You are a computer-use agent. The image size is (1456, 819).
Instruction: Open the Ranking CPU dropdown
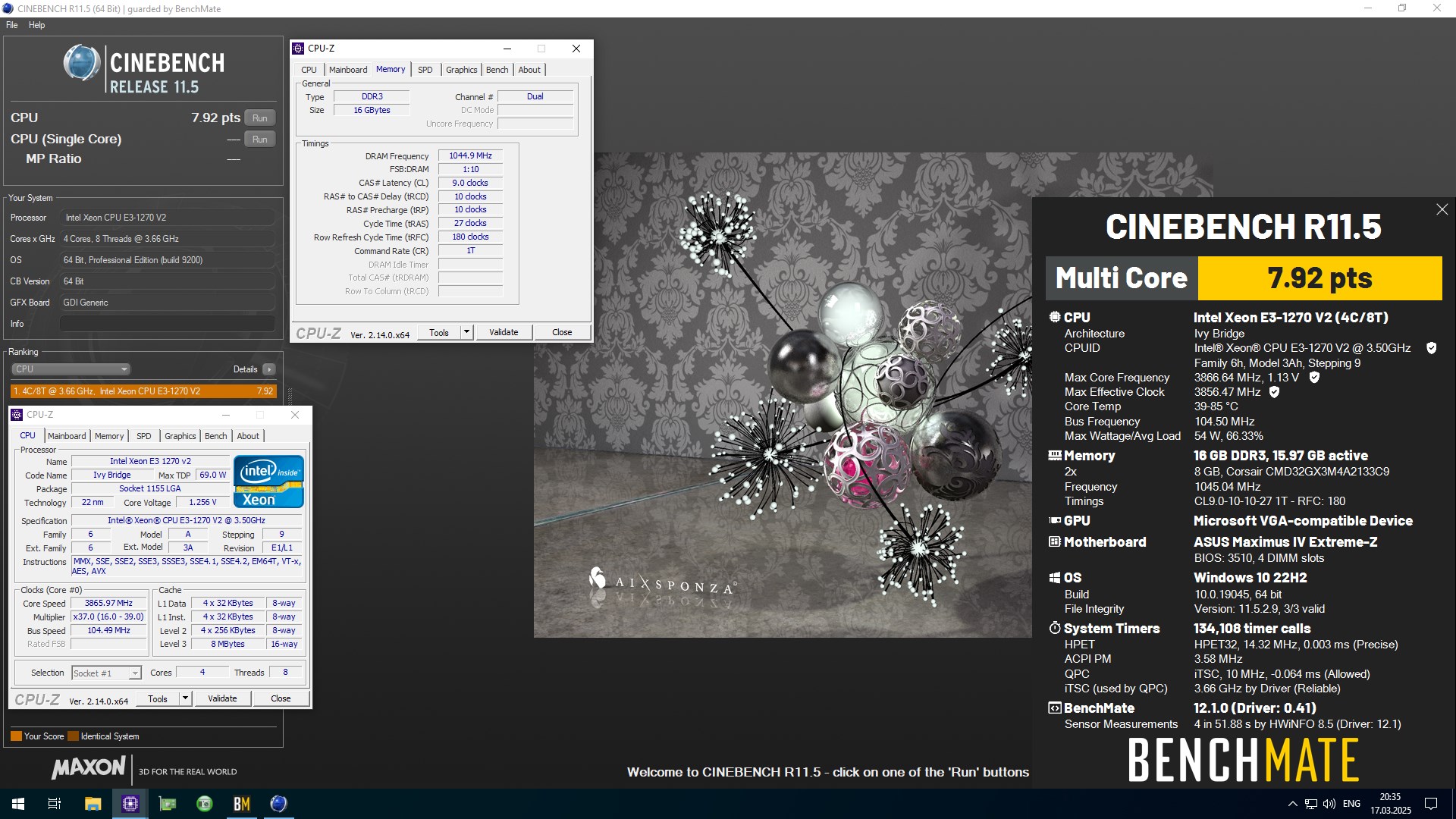click(71, 369)
